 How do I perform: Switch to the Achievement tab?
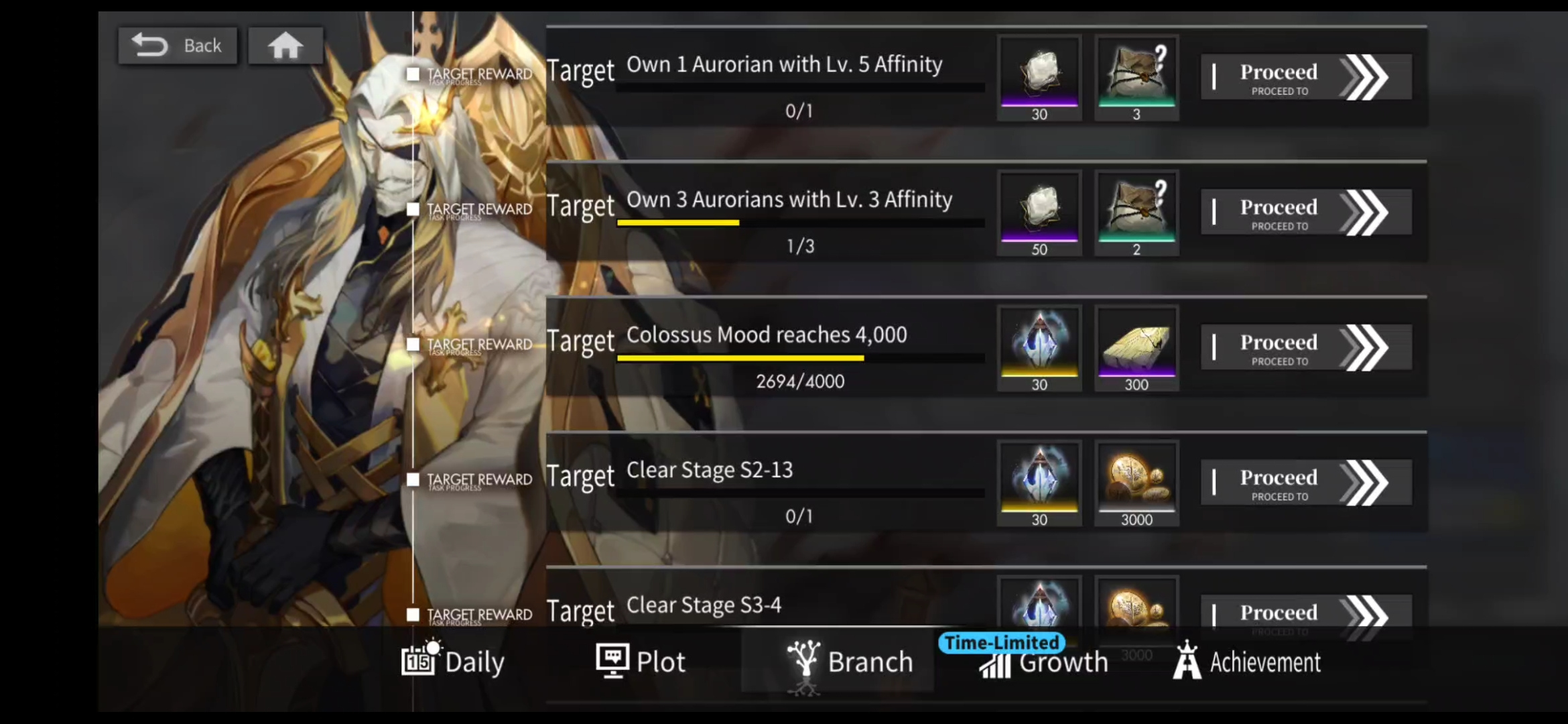click(x=1247, y=661)
